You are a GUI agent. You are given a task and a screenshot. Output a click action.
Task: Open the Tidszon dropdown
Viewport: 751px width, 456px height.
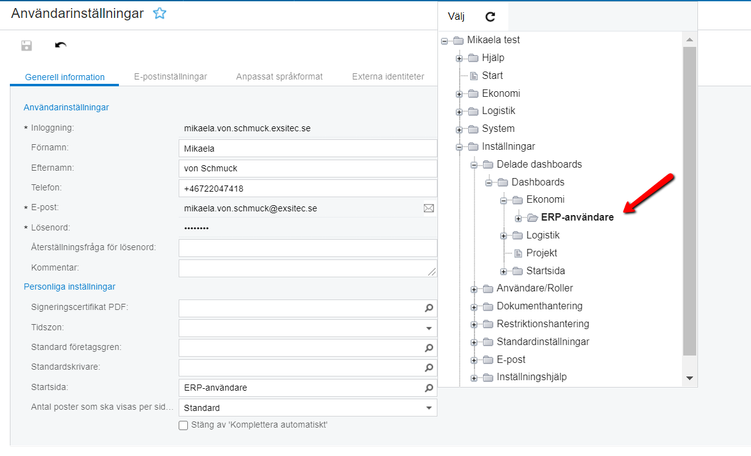coord(429,328)
